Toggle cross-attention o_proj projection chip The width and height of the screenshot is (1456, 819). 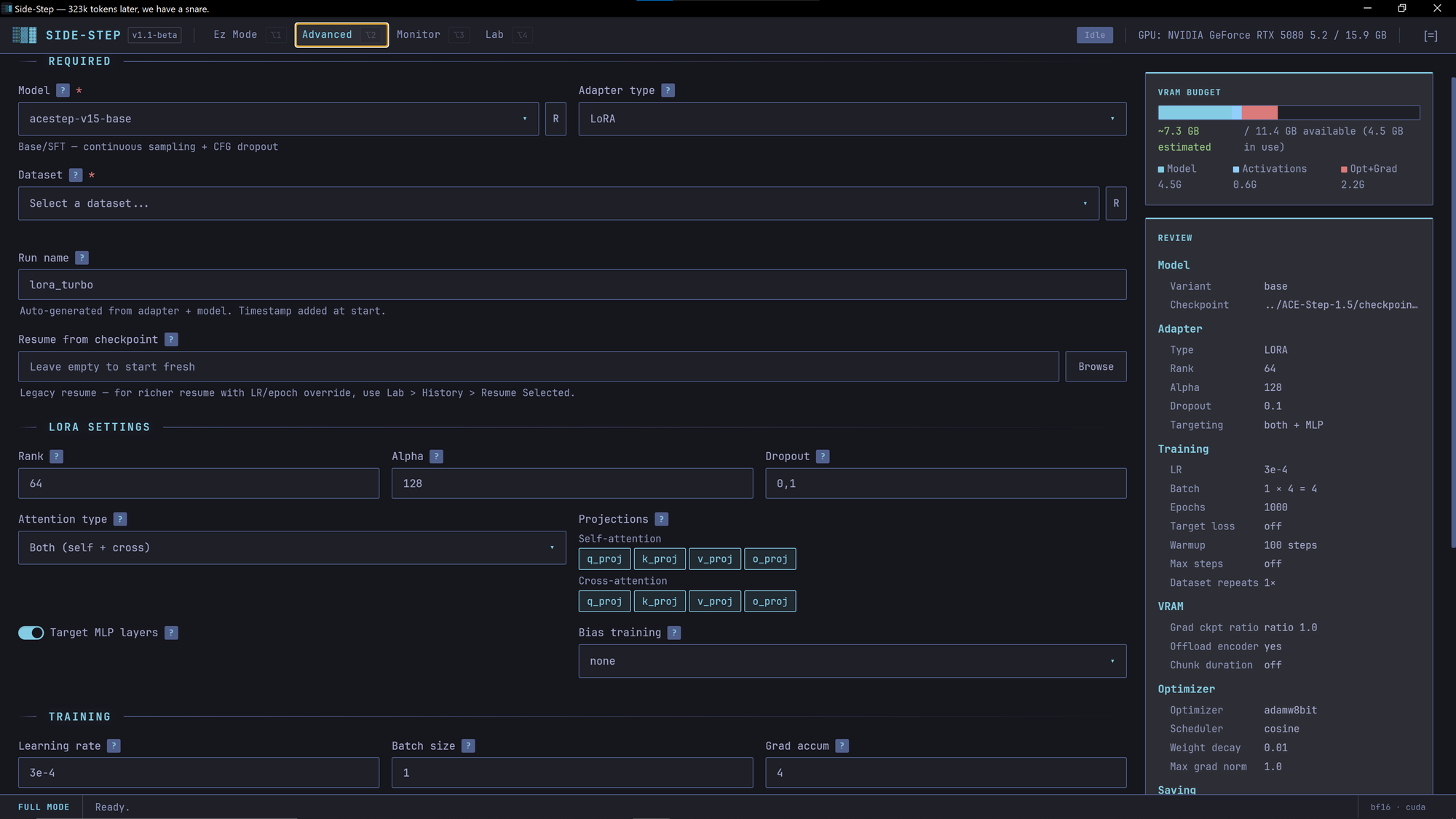[x=769, y=601]
